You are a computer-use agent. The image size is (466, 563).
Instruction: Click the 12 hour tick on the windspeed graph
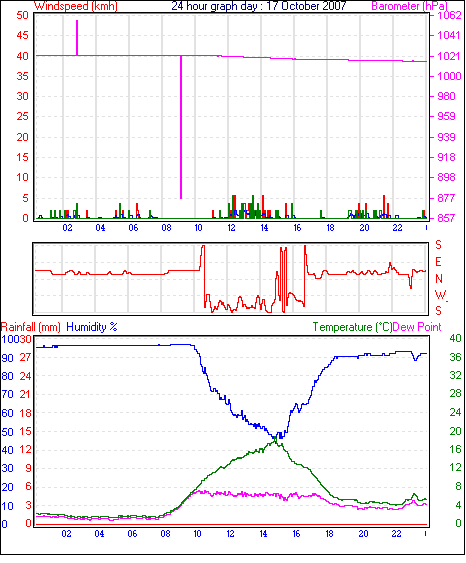231,228
